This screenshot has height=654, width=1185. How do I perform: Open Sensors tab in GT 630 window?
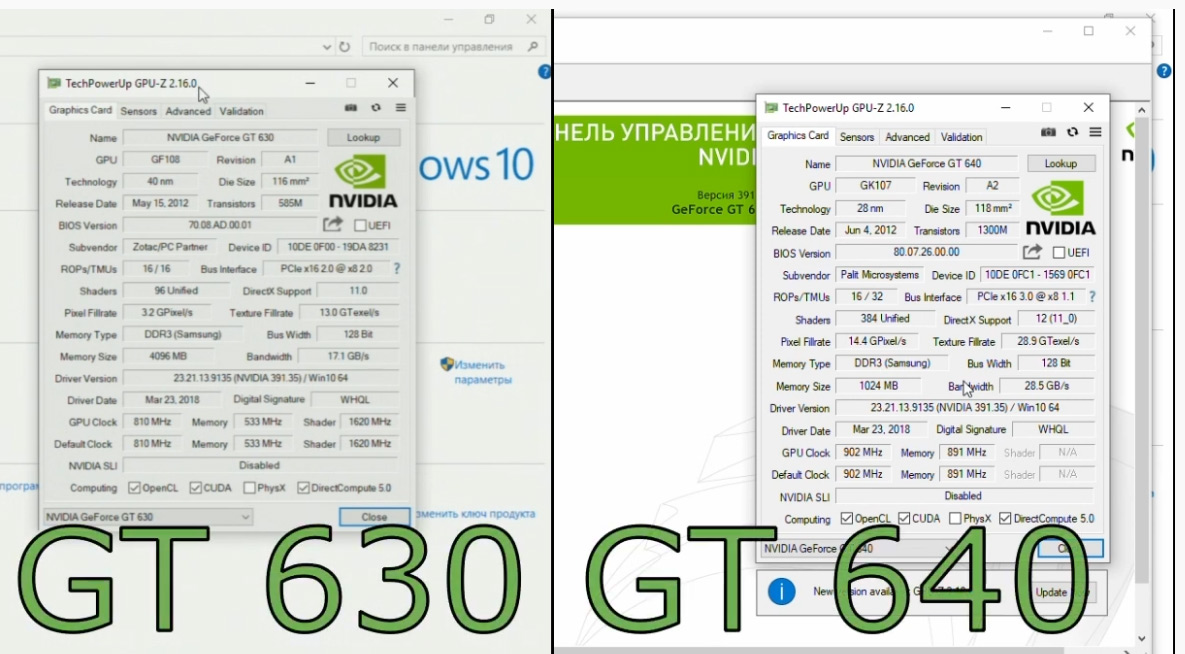coord(138,111)
